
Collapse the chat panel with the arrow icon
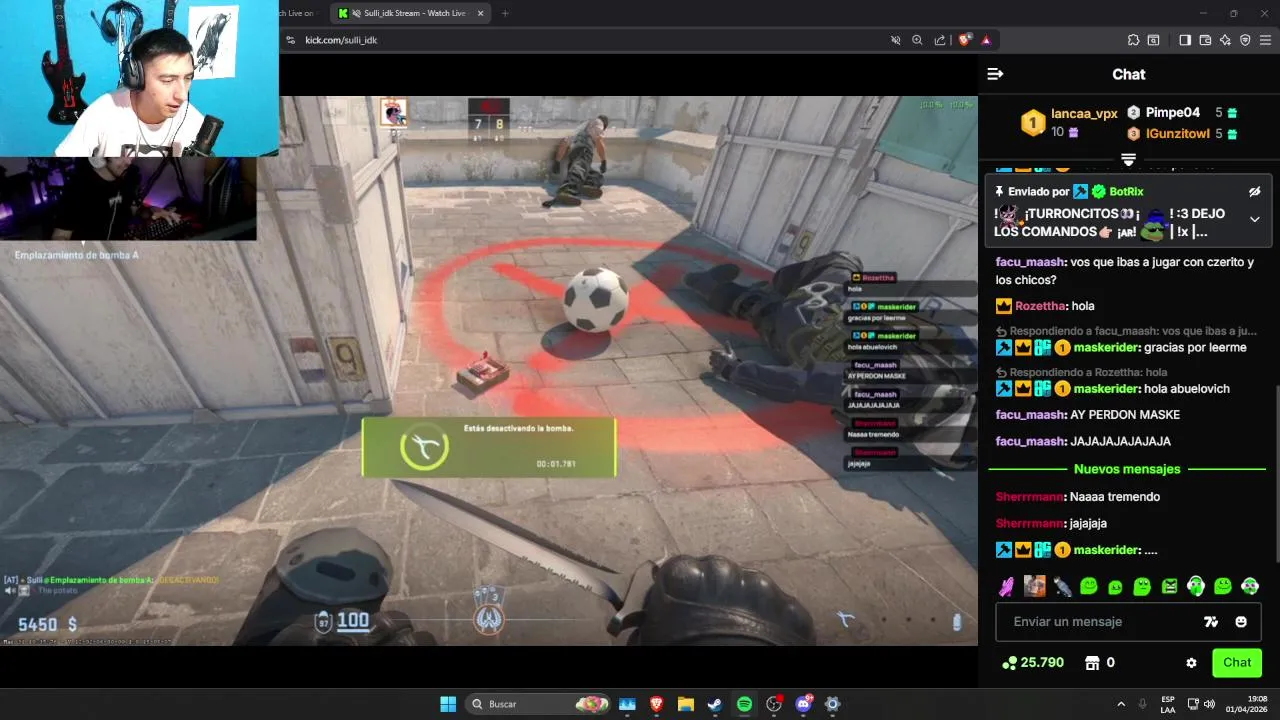click(x=995, y=74)
